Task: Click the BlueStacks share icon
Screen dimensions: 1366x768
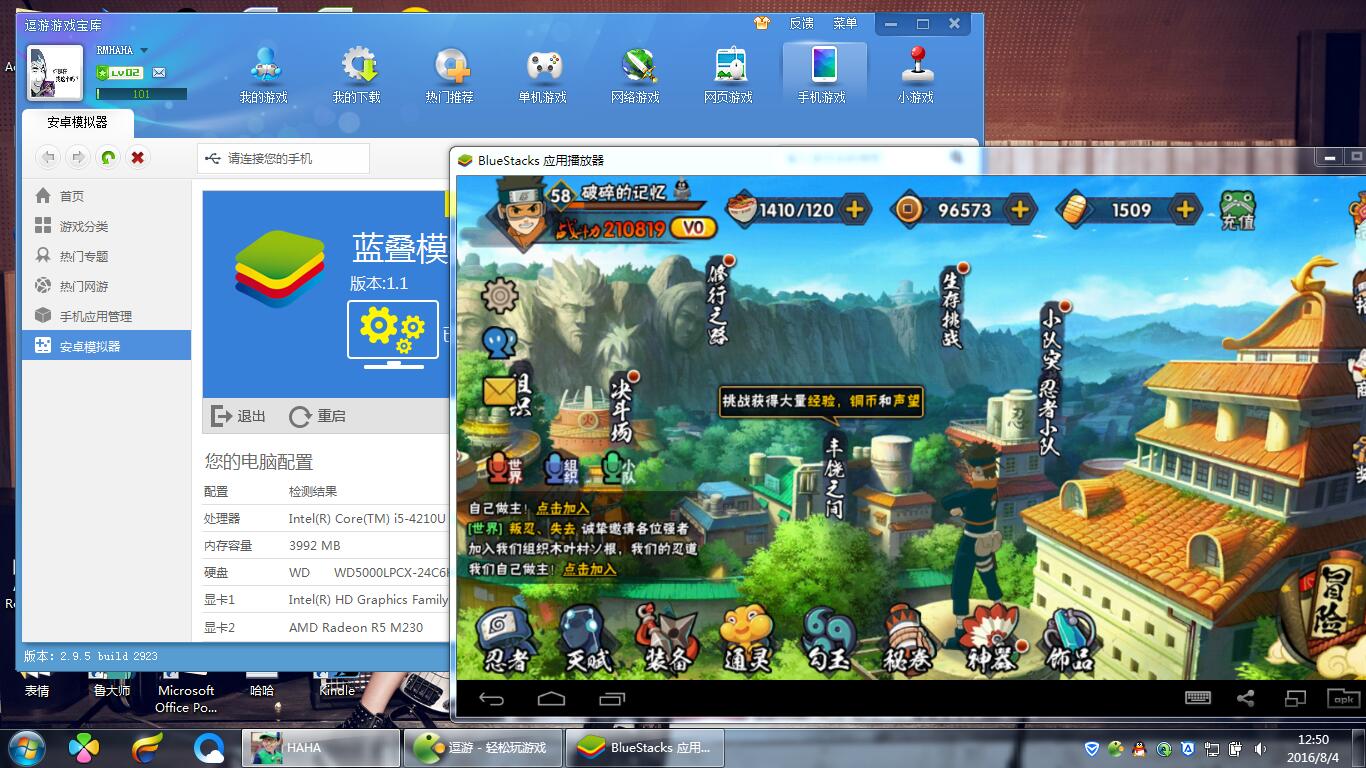Action: [x=1246, y=699]
